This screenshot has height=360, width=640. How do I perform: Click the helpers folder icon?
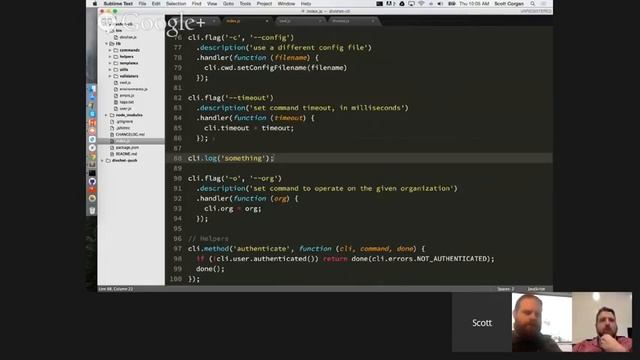tap(116, 57)
